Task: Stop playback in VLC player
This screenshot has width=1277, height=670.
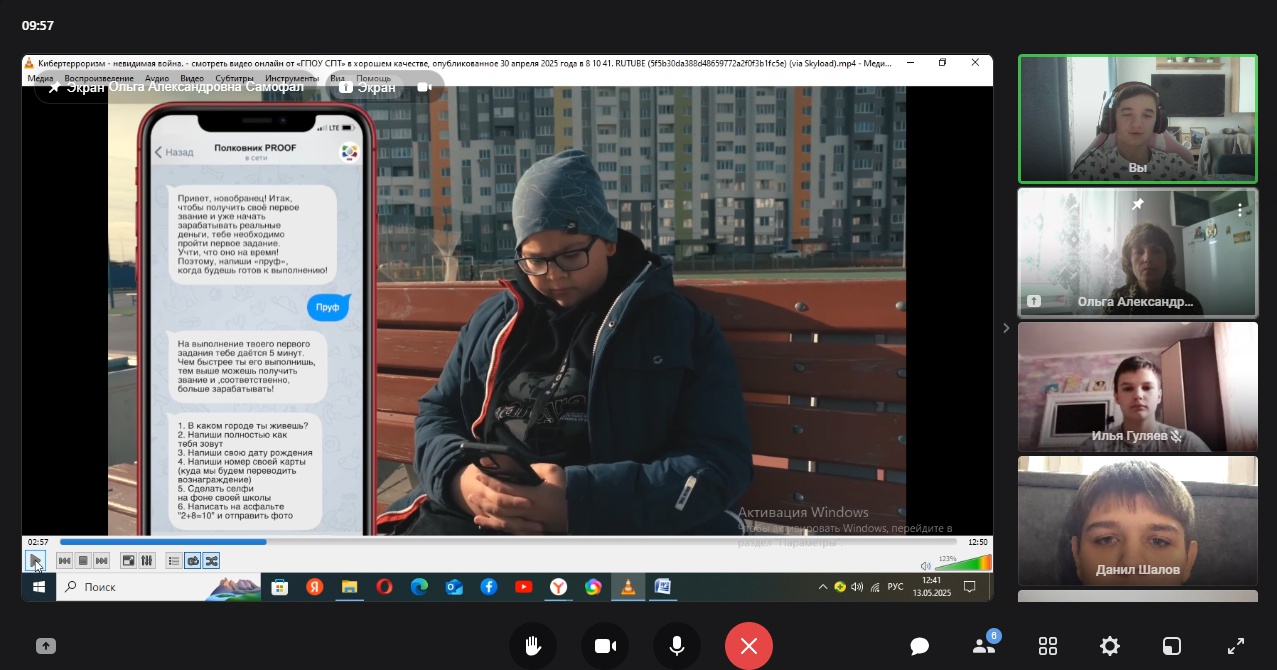Action: click(x=83, y=561)
